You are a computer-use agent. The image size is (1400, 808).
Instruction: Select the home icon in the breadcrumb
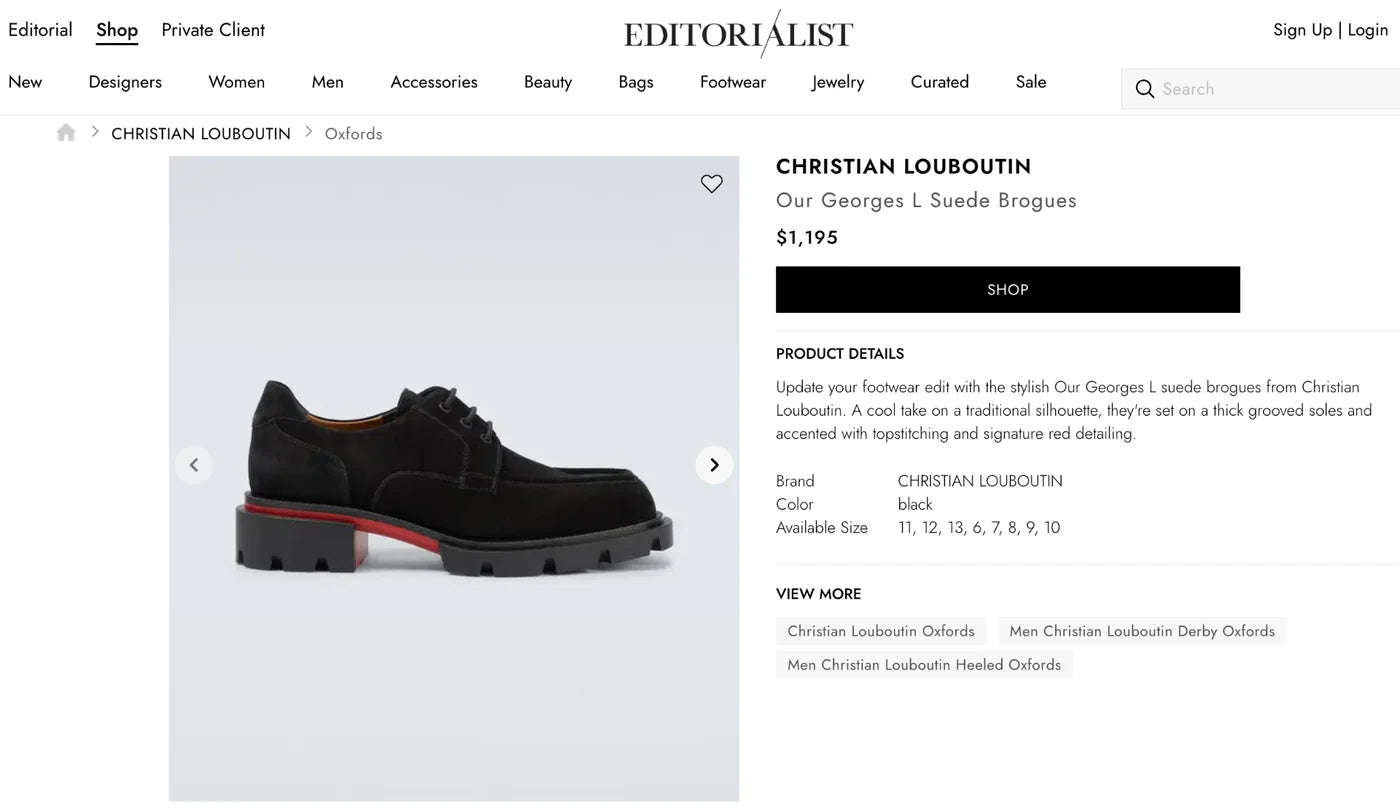pyautogui.click(x=65, y=132)
